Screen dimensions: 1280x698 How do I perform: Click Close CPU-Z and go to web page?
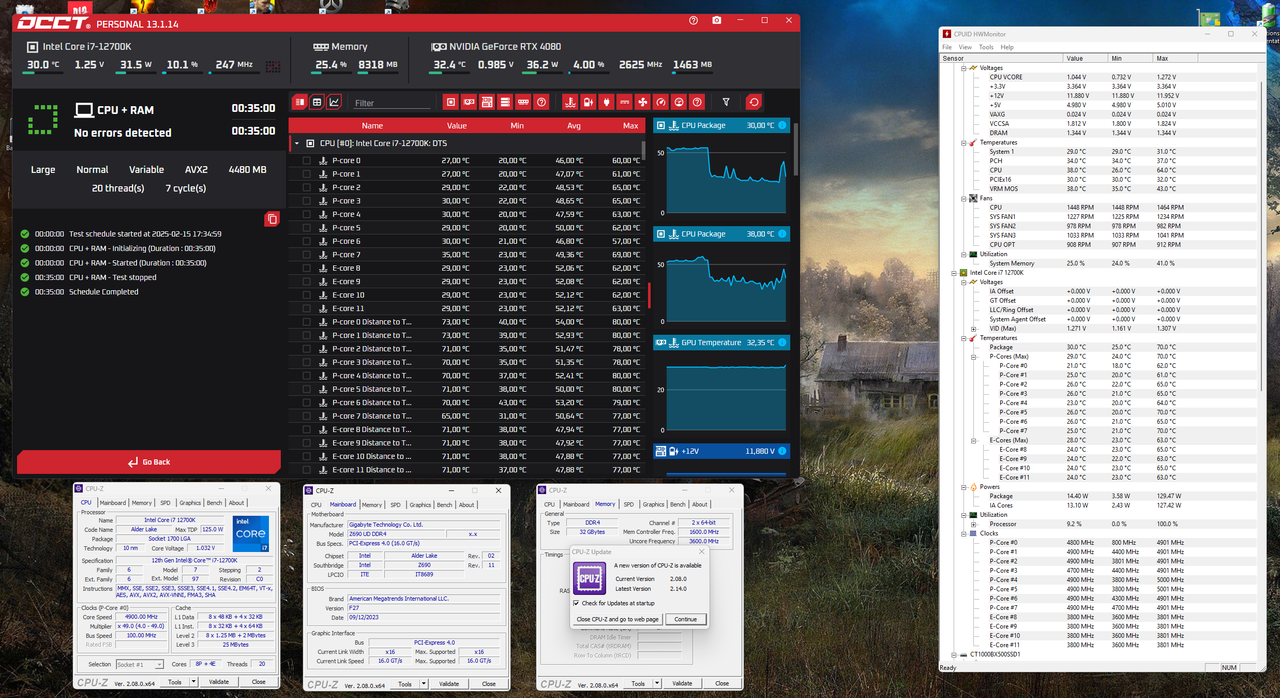618,619
